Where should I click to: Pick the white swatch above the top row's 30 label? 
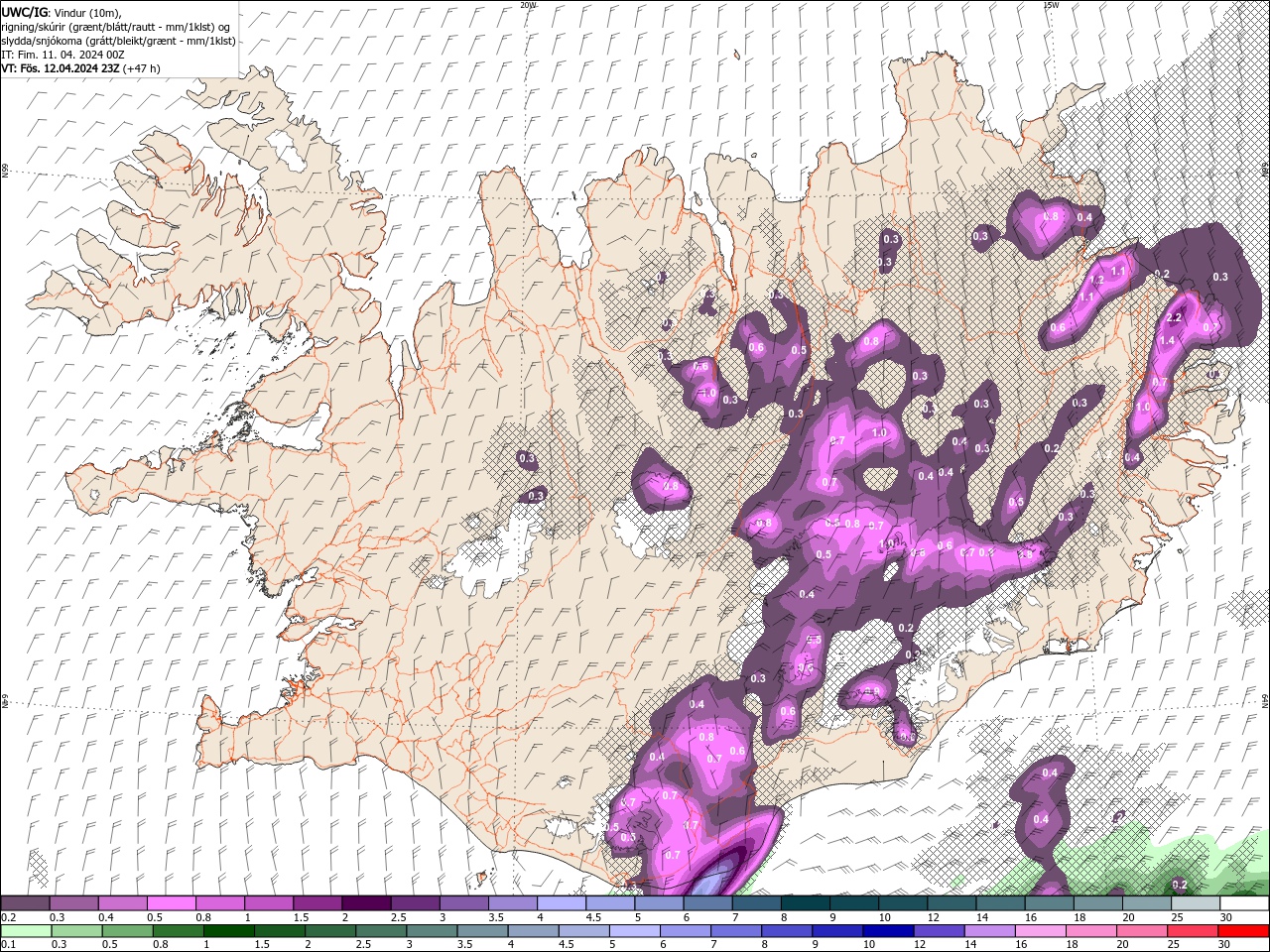1244,903
